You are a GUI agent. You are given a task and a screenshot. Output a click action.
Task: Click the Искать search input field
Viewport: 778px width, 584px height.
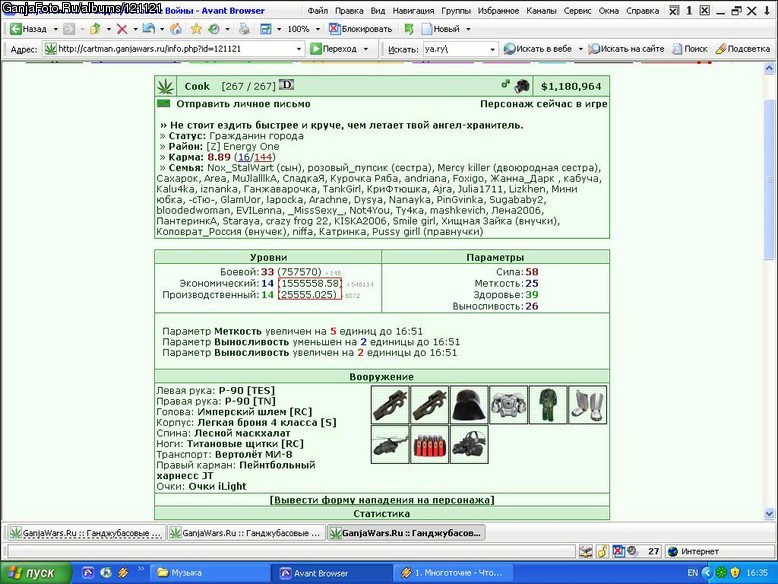tap(455, 49)
